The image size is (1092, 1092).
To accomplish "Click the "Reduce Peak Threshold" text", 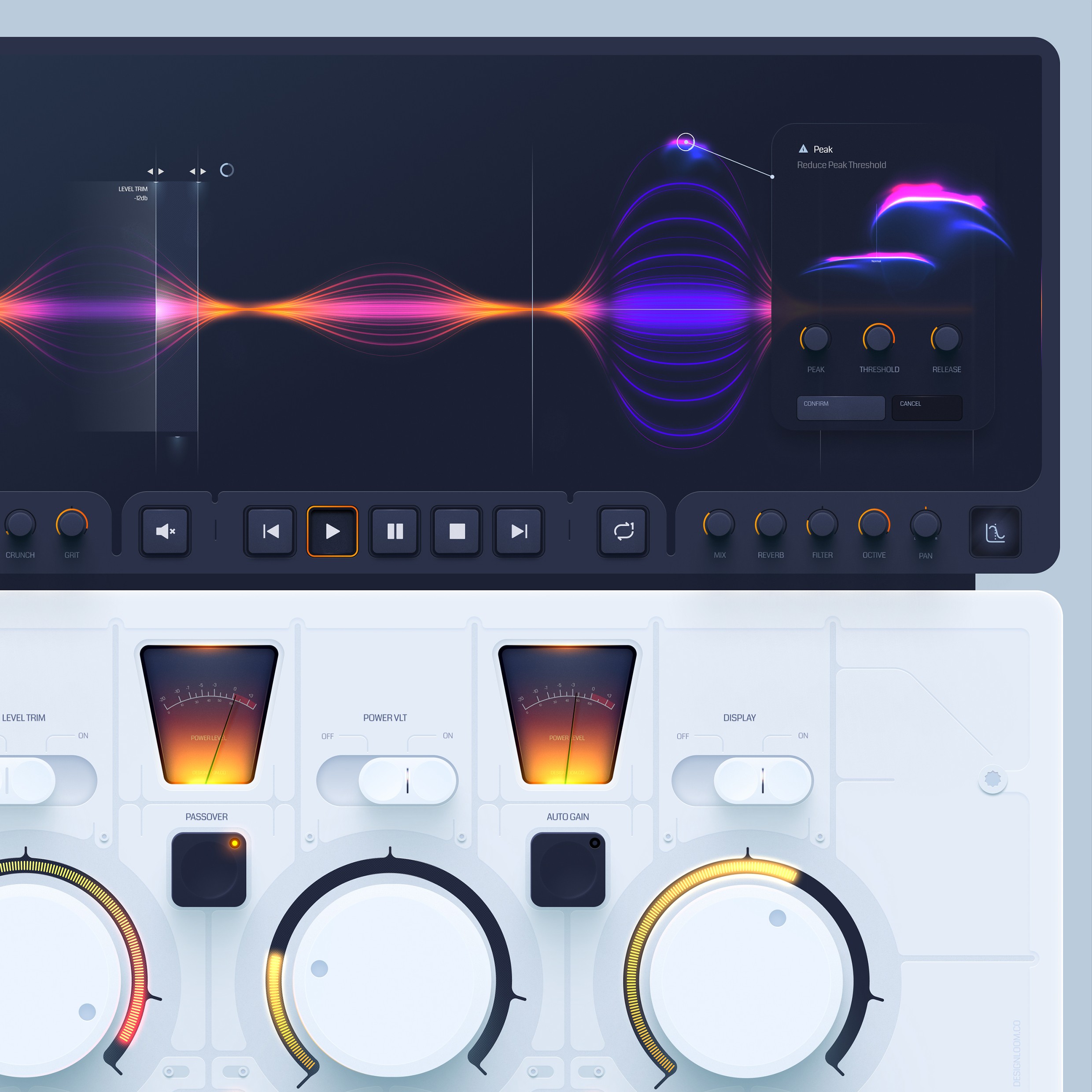I will click(x=841, y=165).
